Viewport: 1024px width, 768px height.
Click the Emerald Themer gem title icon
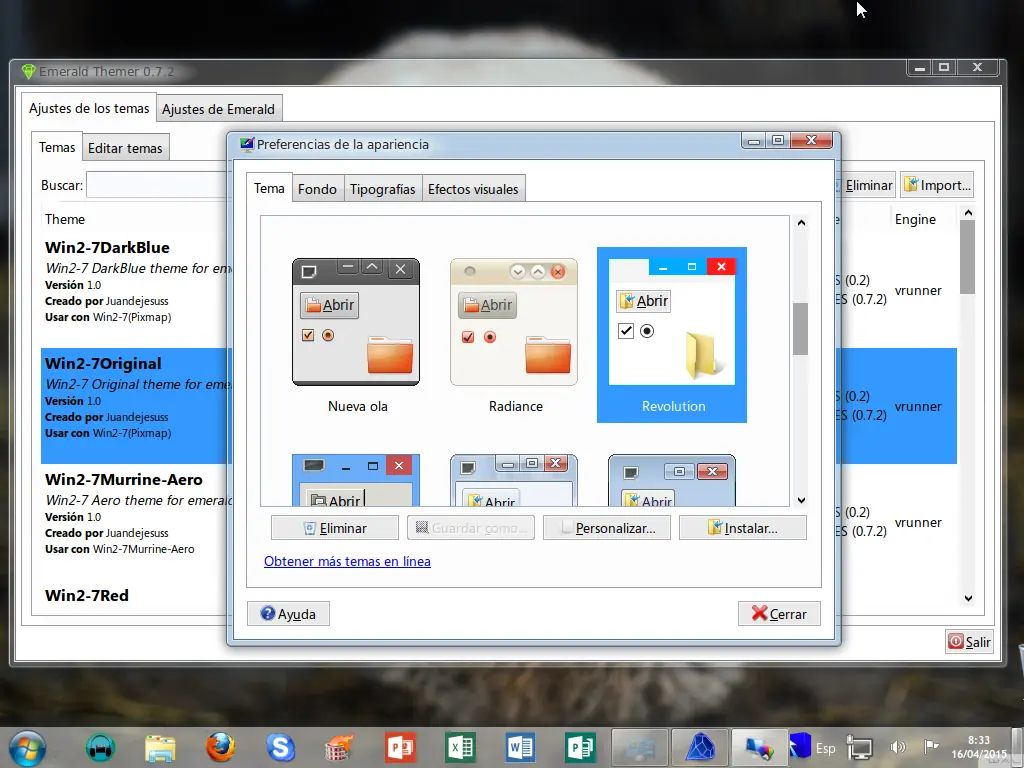[28, 71]
